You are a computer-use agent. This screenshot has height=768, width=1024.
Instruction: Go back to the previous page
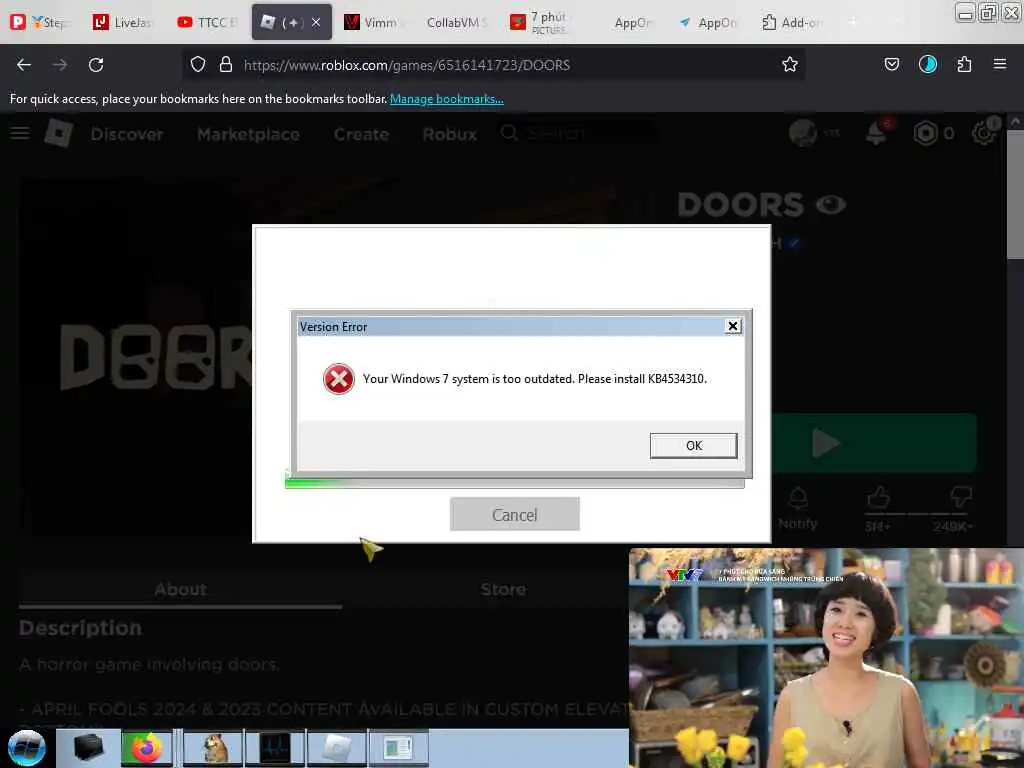pos(24,65)
